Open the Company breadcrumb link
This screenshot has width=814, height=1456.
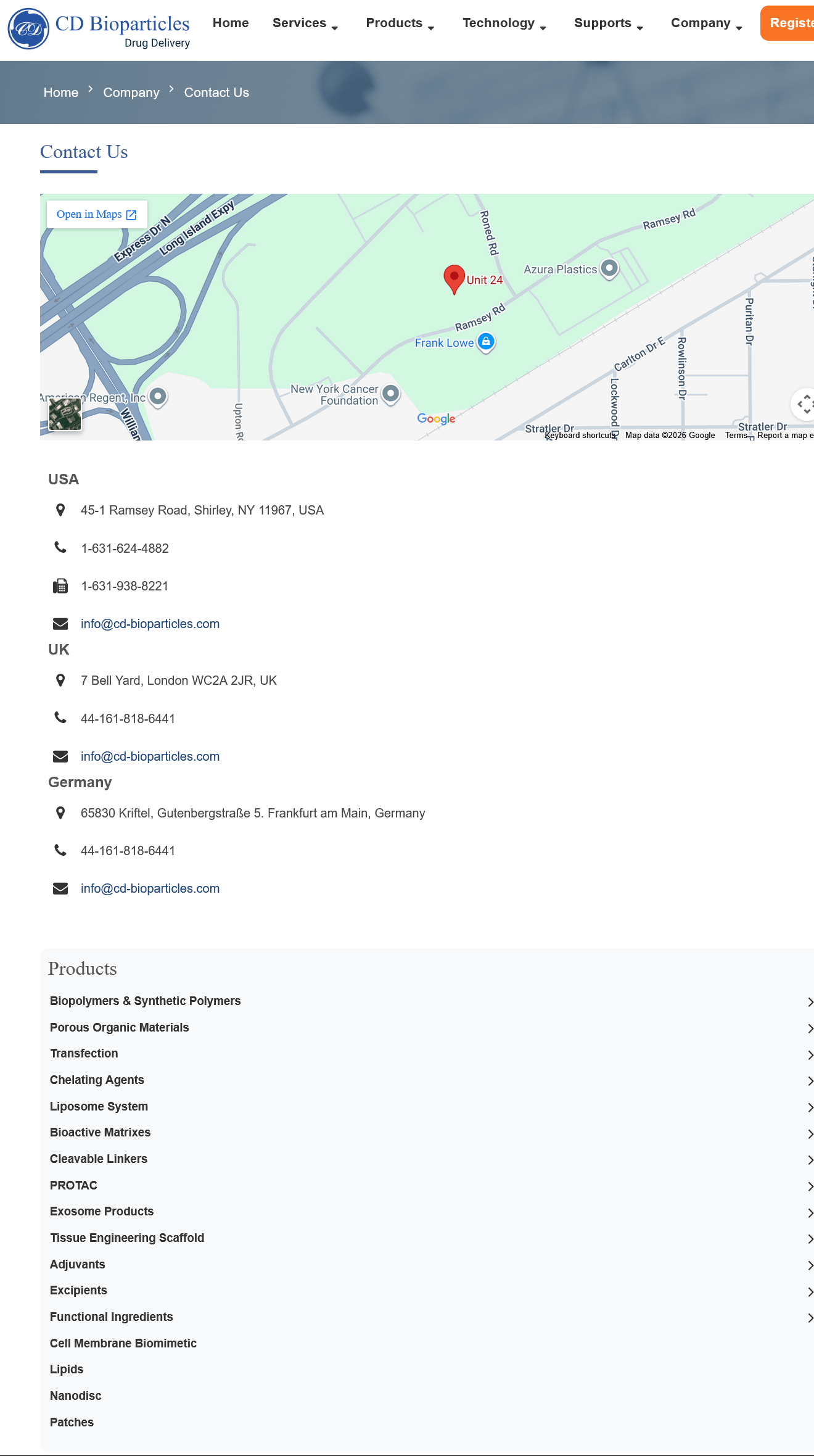(x=131, y=93)
